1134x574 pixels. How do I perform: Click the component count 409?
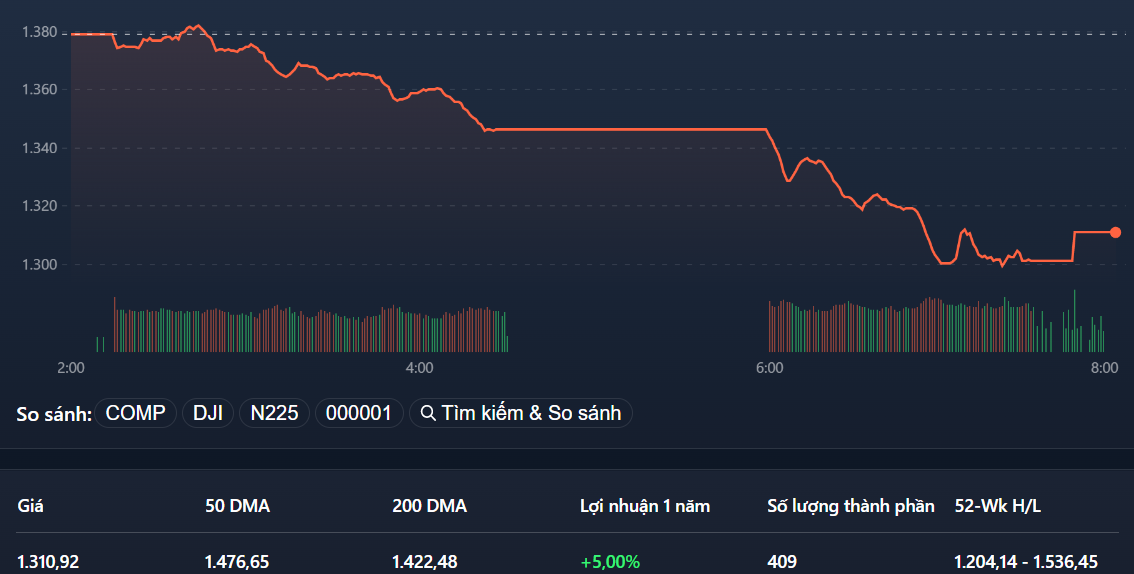[782, 562]
